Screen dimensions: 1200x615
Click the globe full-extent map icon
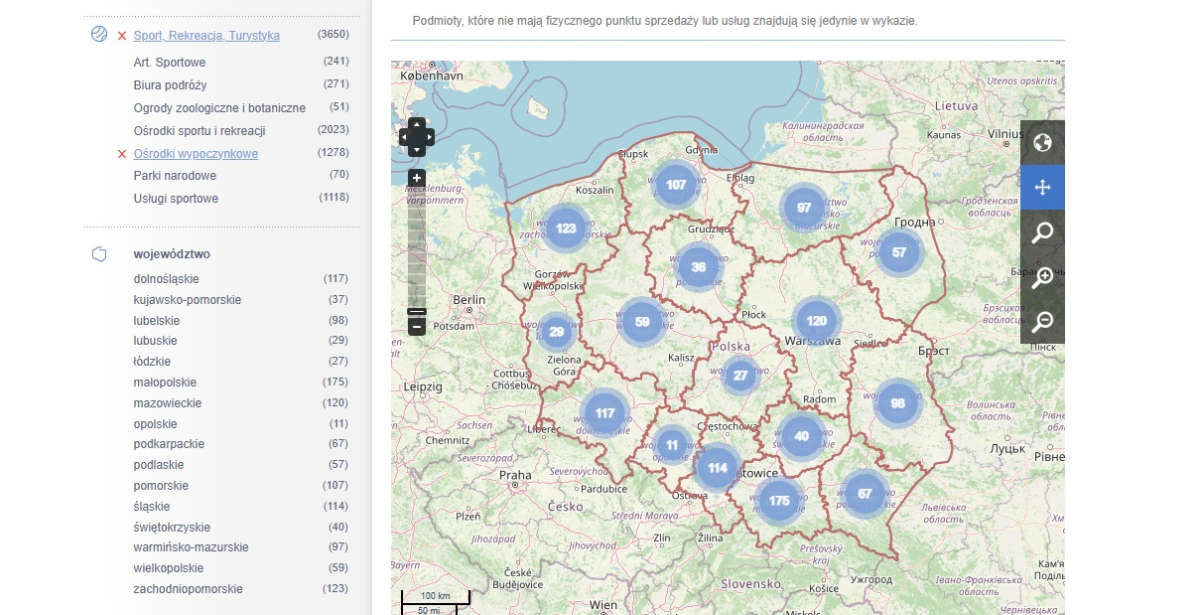(1042, 143)
